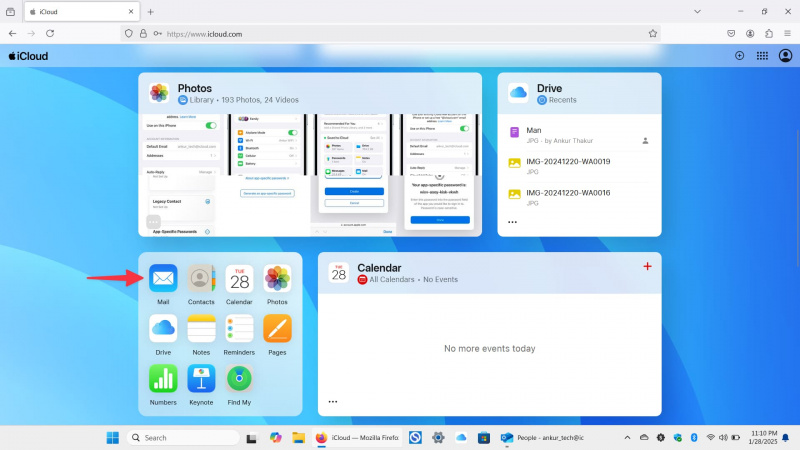Open Firefox account icon in toolbar
Image resolution: width=800 pixels, height=450 pixels.
pyautogui.click(x=750, y=34)
